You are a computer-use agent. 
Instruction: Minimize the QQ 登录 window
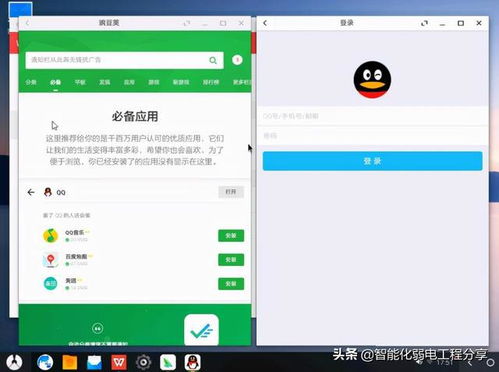pyautogui.click(x=442, y=23)
